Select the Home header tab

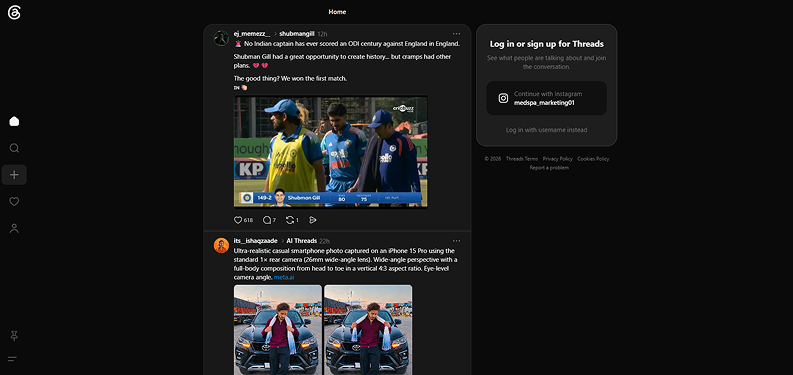click(337, 12)
